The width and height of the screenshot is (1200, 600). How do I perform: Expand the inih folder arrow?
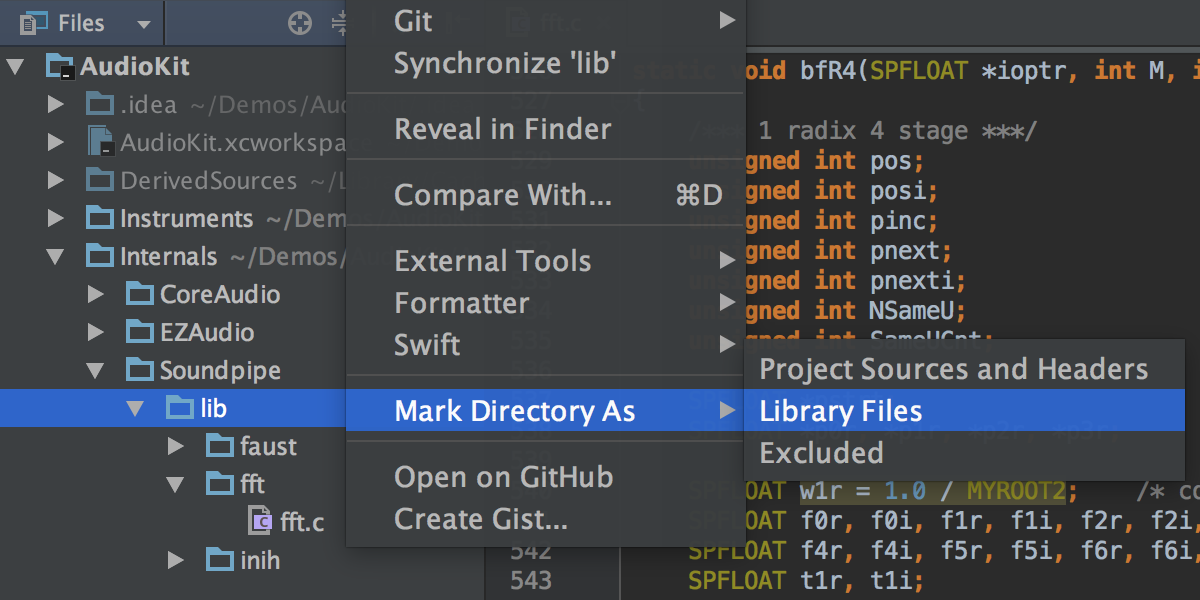[176, 560]
